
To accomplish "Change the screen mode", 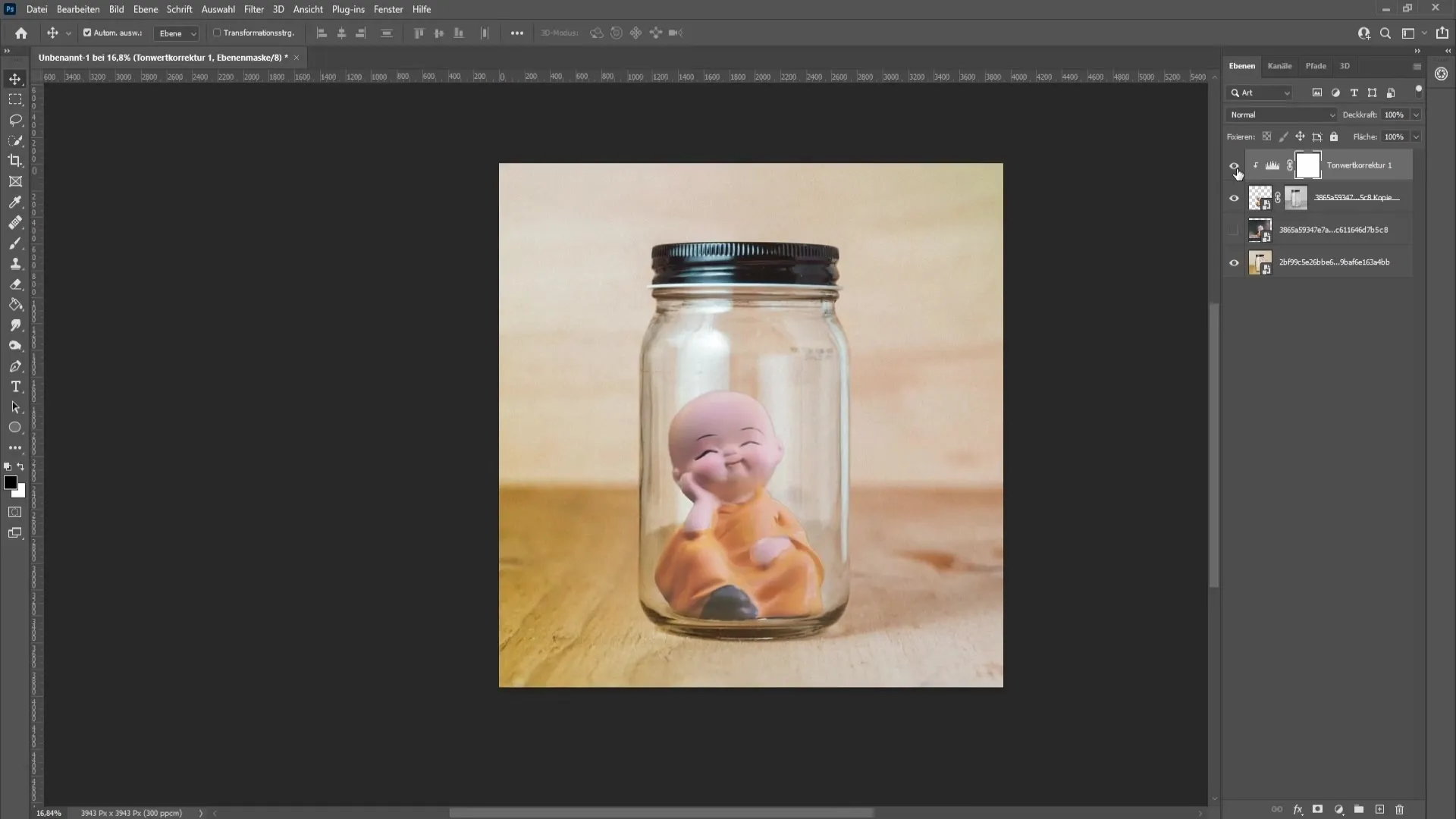I will (x=15, y=533).
